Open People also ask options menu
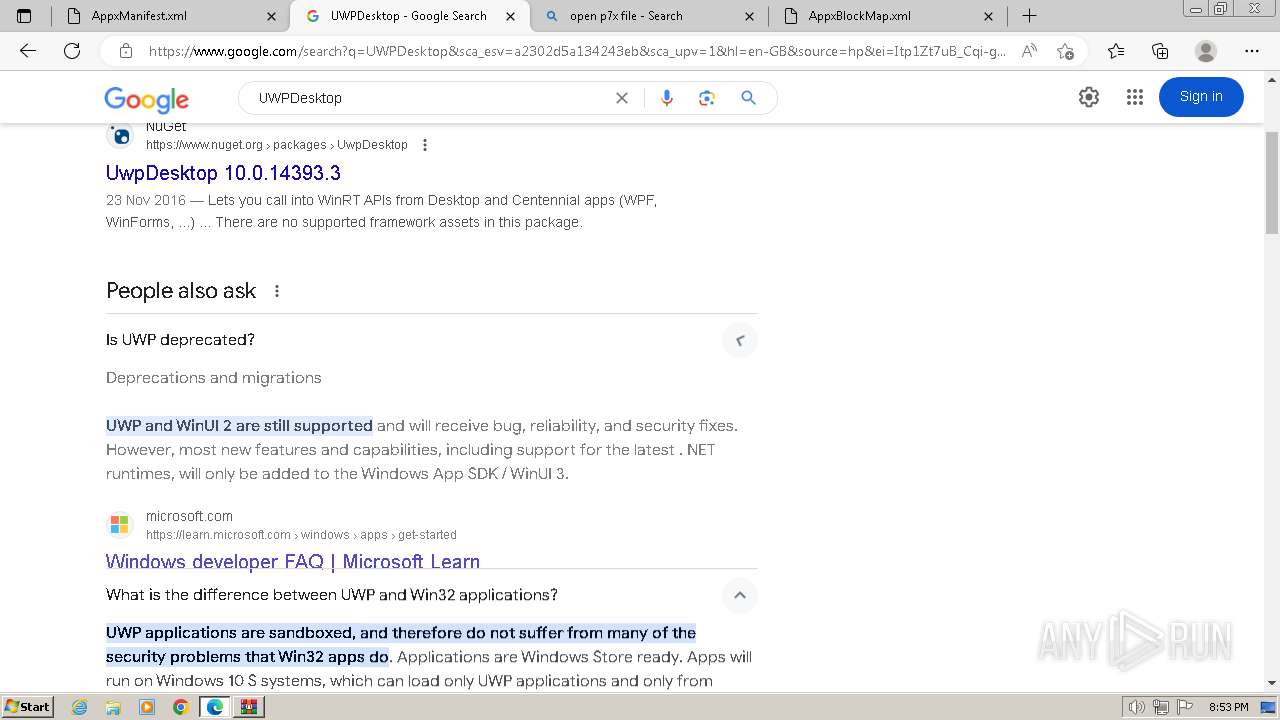Screen dimensions: 1280x720 point(277,291)
